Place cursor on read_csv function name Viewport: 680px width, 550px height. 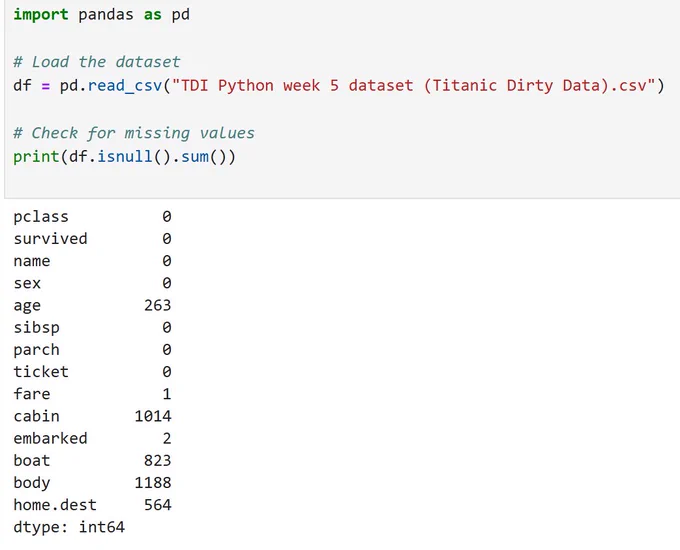pyautogui.click(x=125, y=85)
